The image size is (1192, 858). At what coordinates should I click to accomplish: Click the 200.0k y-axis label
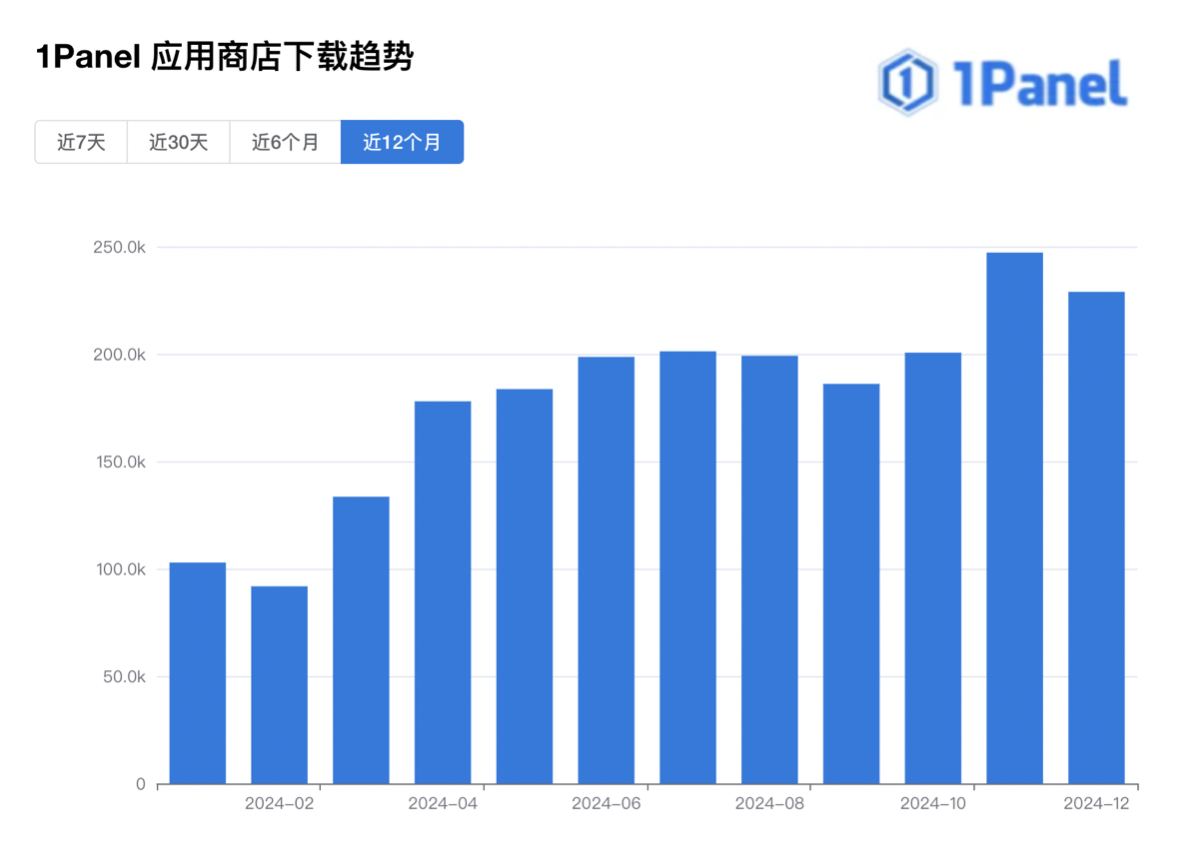coord(119,355)
